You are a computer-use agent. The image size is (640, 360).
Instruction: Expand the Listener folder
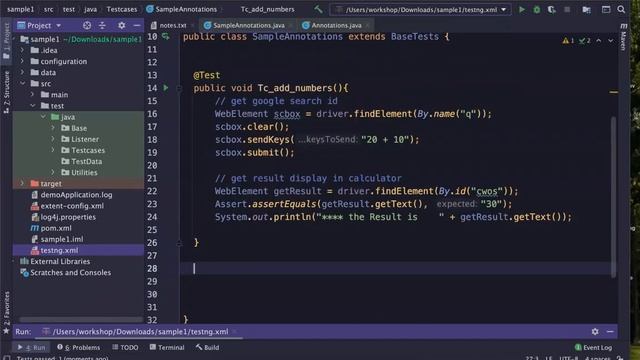[53, 139]
